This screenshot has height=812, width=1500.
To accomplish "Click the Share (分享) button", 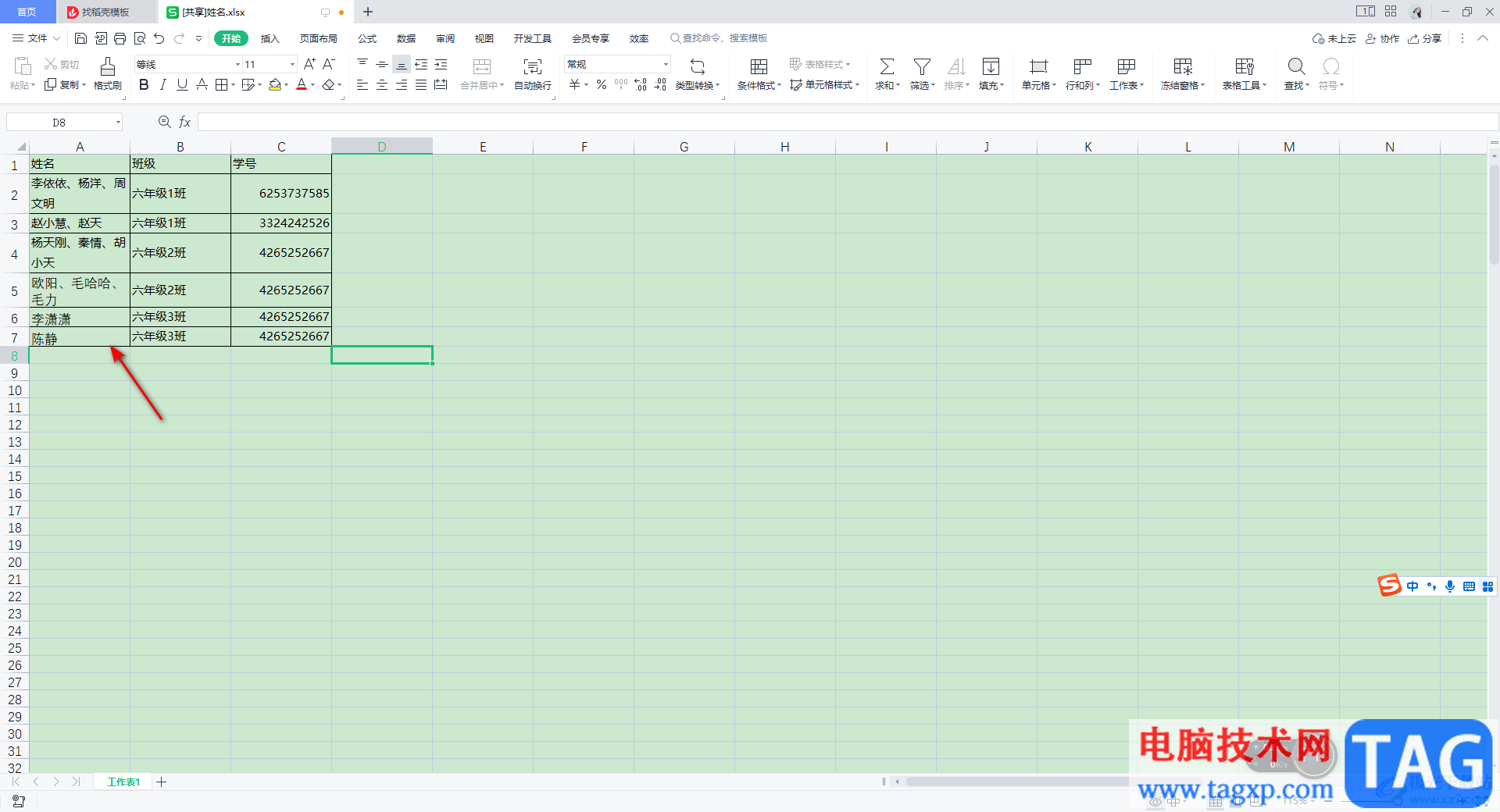I will [x=1424, y=38].
